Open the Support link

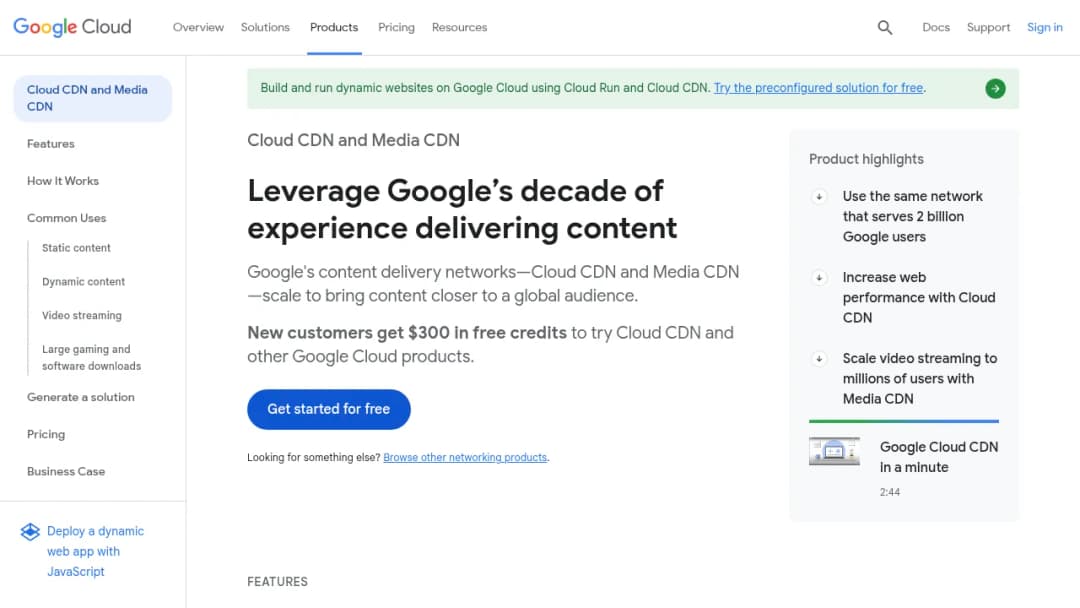coord(988,28)
